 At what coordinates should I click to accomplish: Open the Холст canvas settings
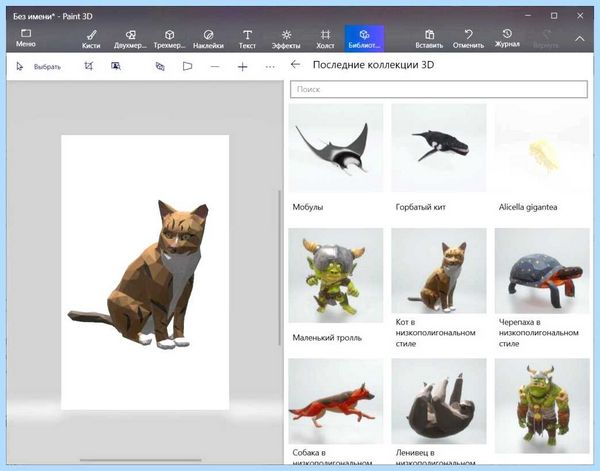tap(325, 39)
